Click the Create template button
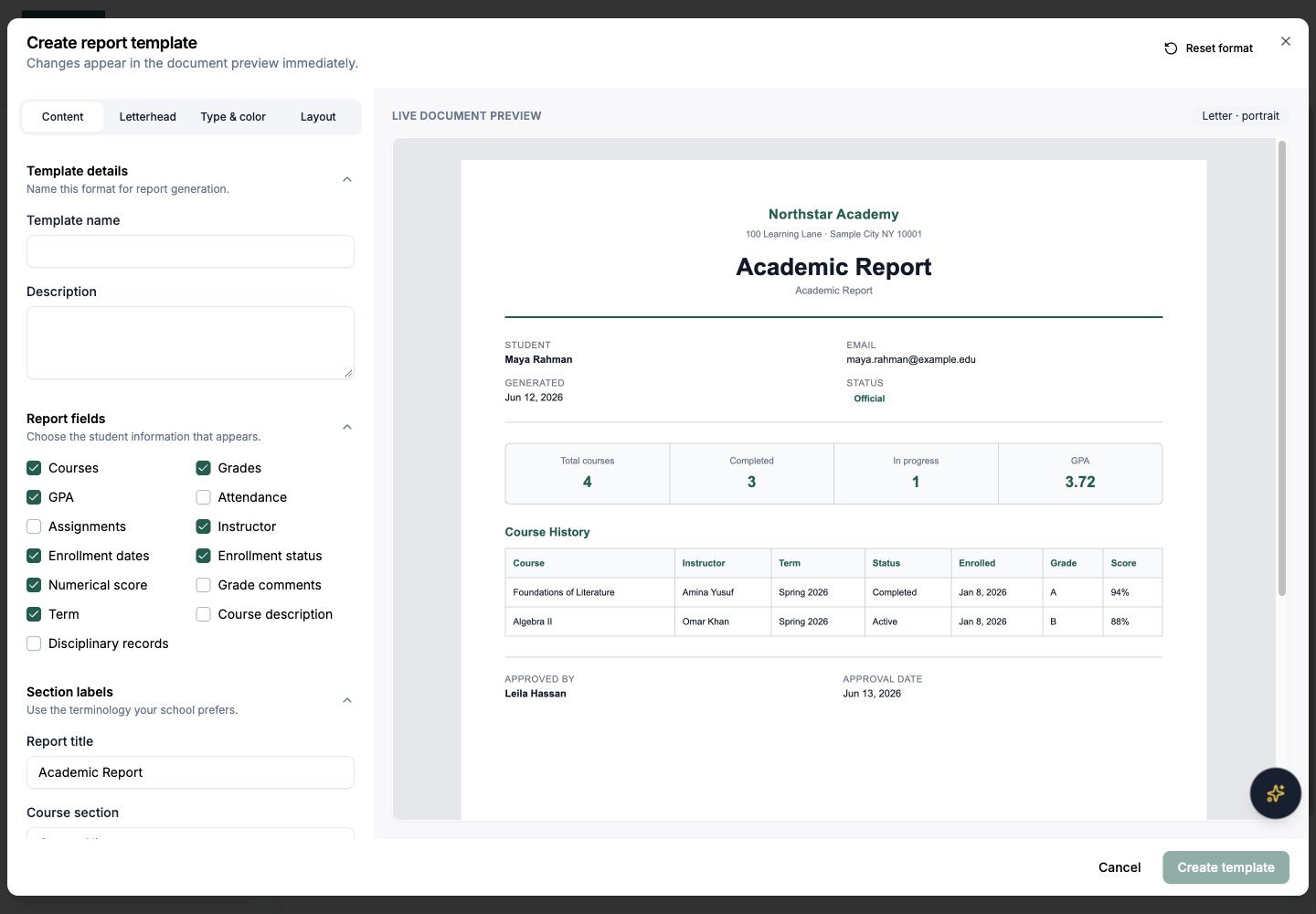The height and width of the screenshot is (914, 1316). [1226, 867]
